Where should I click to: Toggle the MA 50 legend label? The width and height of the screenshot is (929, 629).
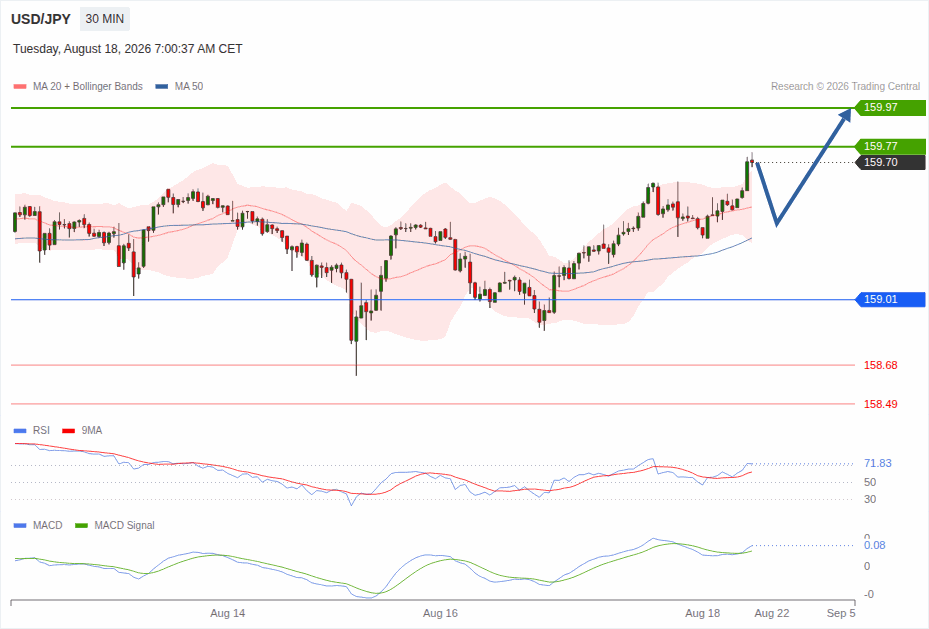pyautogui.click(x=189, y=86)
